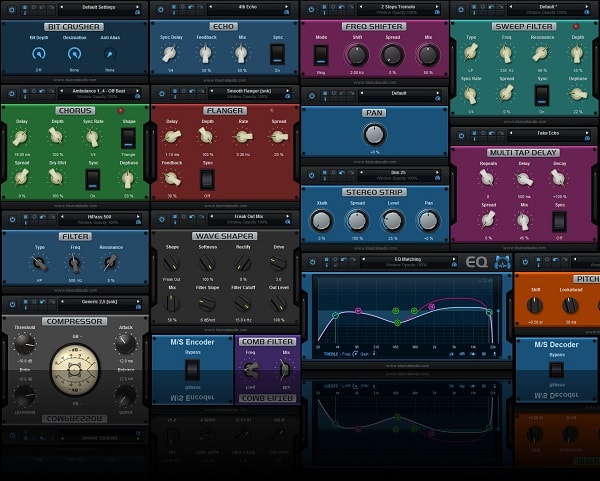Click the SWEEP FILTER title plate
This screenshot has width=600, height=481.
[523, 26]
